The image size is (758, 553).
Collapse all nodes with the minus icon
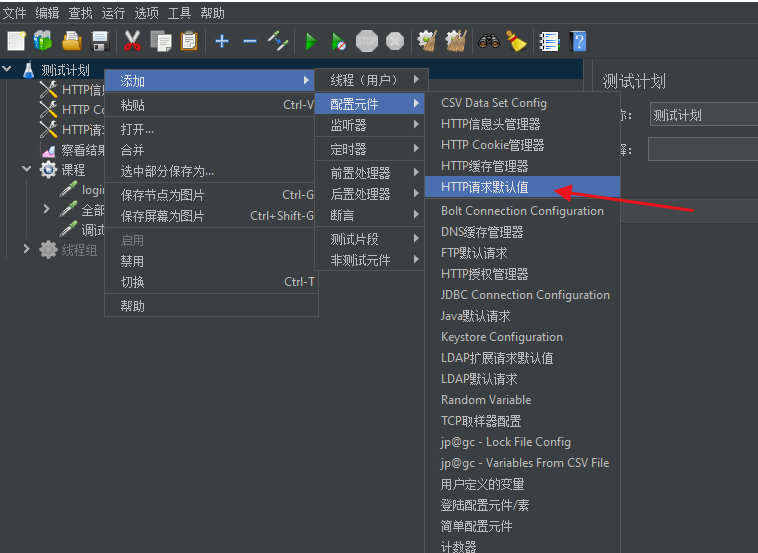(x=250, y=41)
